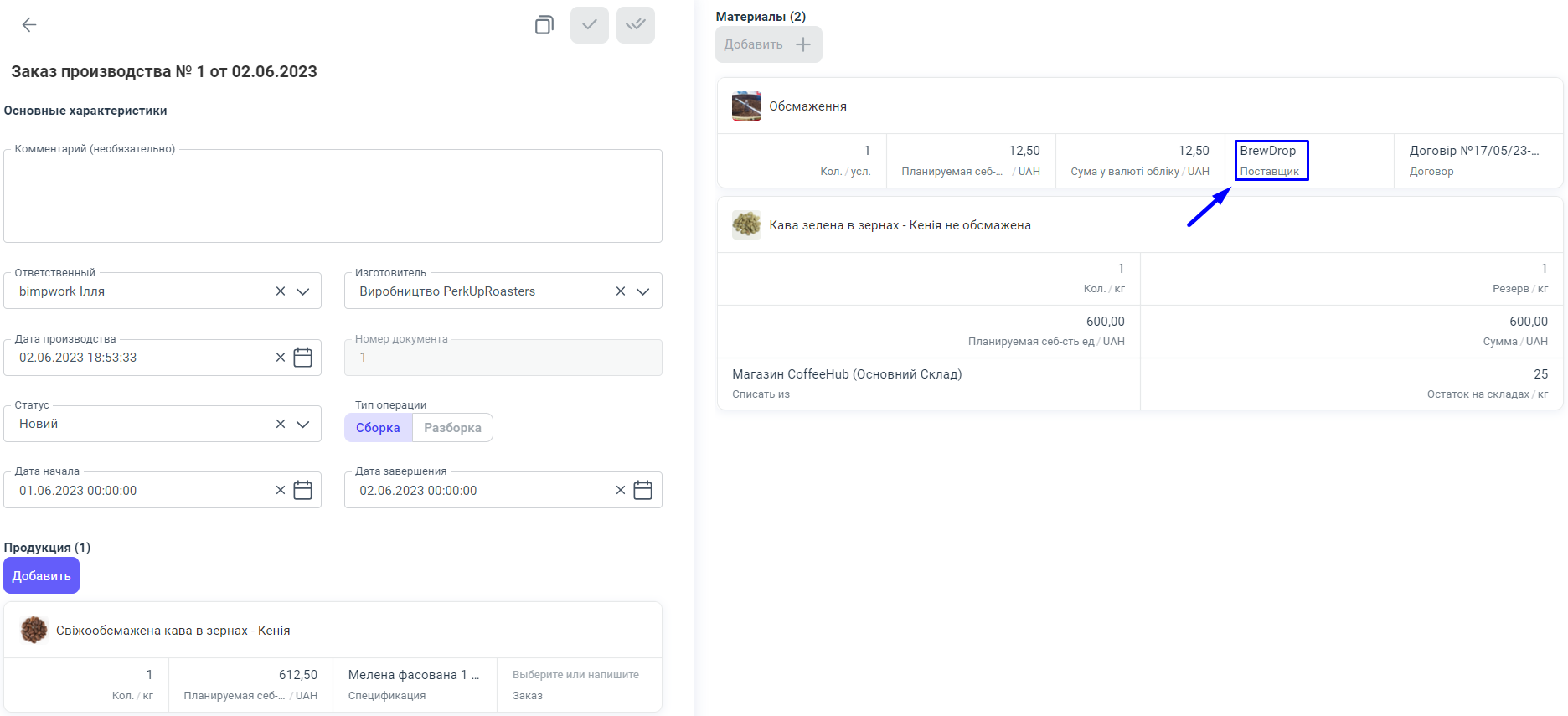1568x716 pixels.
Task: Click the Заказ field in product row
Action: [578, 684]
